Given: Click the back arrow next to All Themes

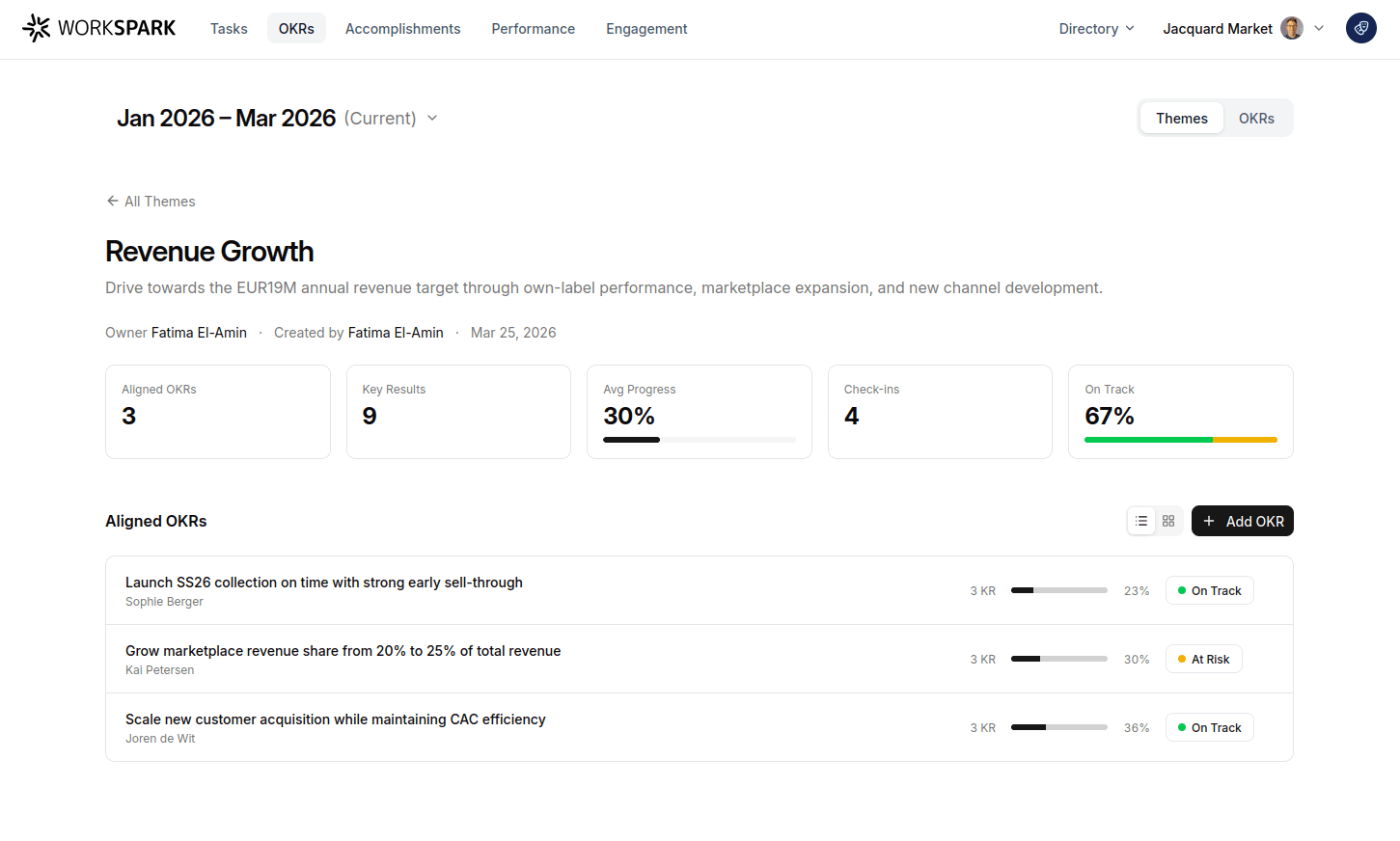Looking at the screenshot, I should tap(113, 201).
